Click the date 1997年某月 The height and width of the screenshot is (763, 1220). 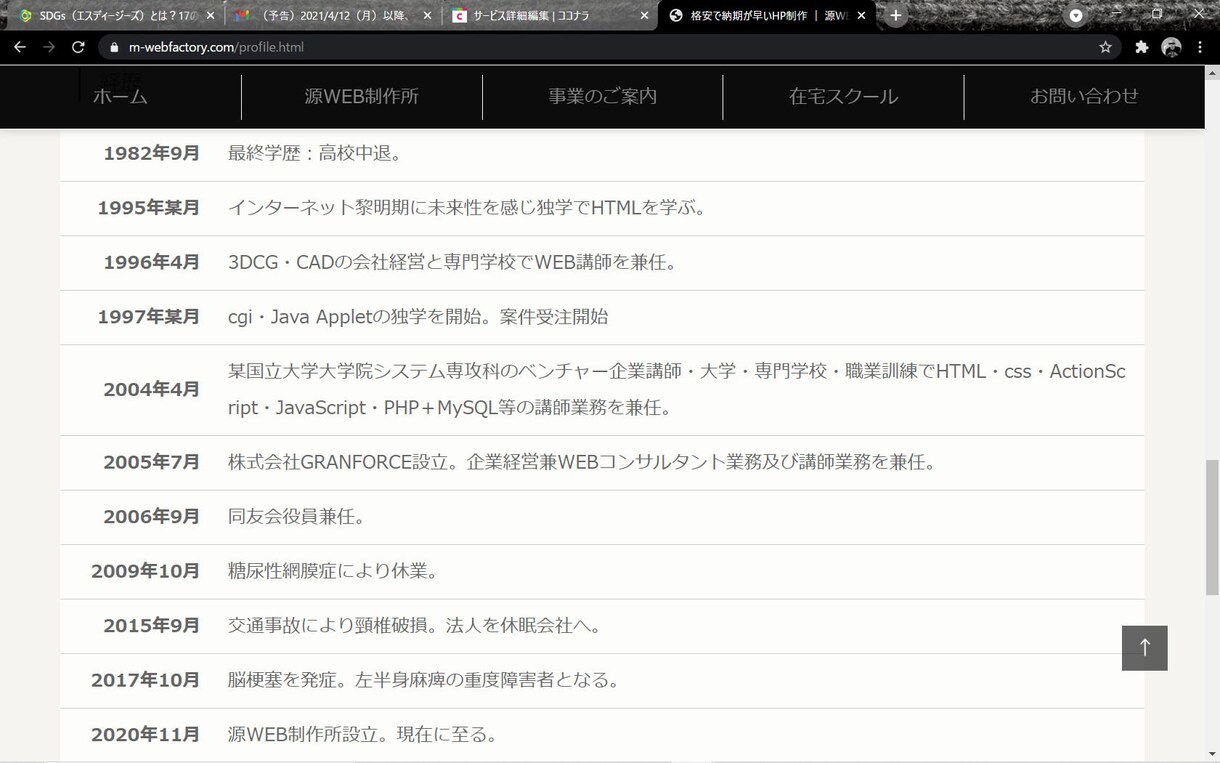148,317
